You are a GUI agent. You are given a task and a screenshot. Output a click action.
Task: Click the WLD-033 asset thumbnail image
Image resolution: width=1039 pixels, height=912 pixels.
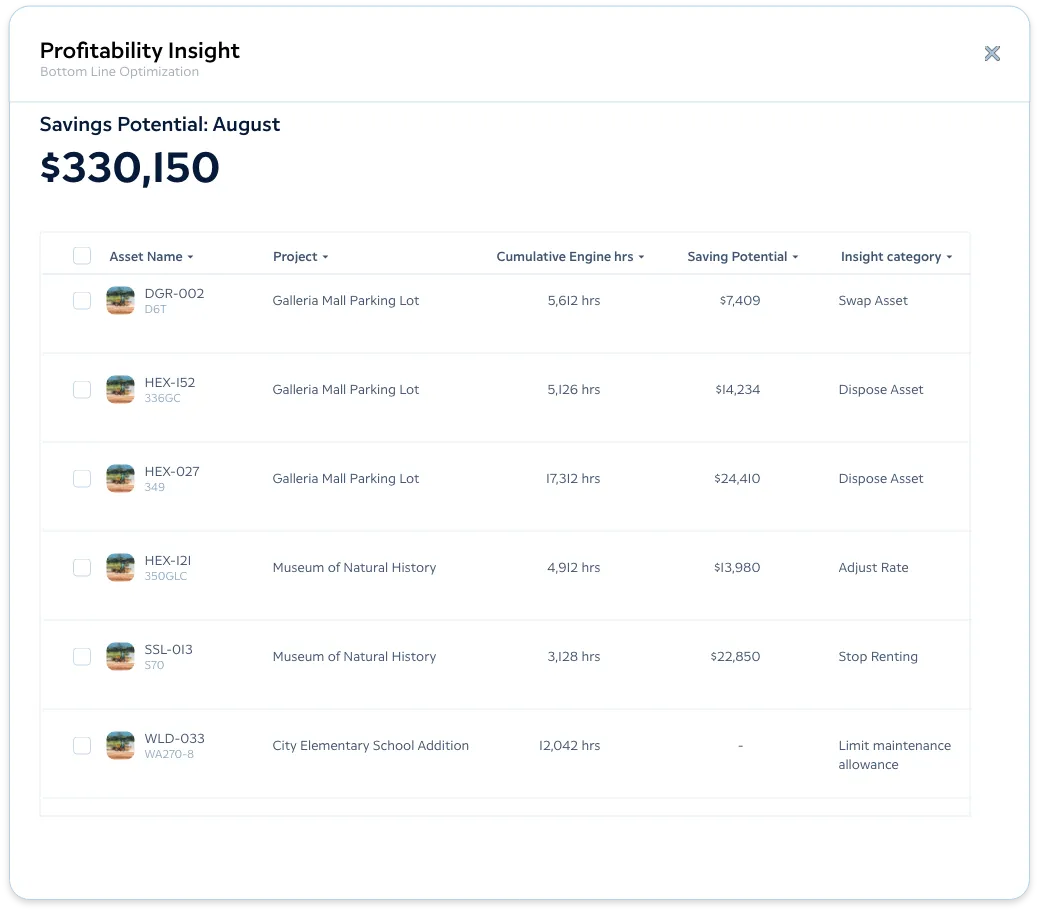point(120,745)
